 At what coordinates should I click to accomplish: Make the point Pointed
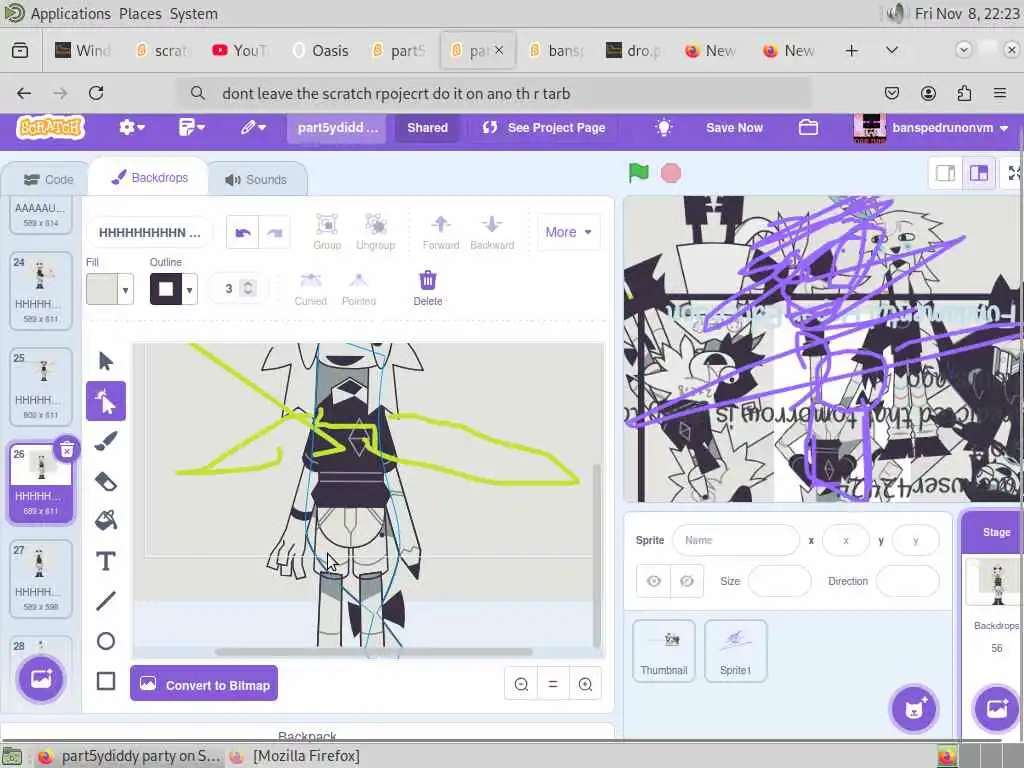[359, 289]
